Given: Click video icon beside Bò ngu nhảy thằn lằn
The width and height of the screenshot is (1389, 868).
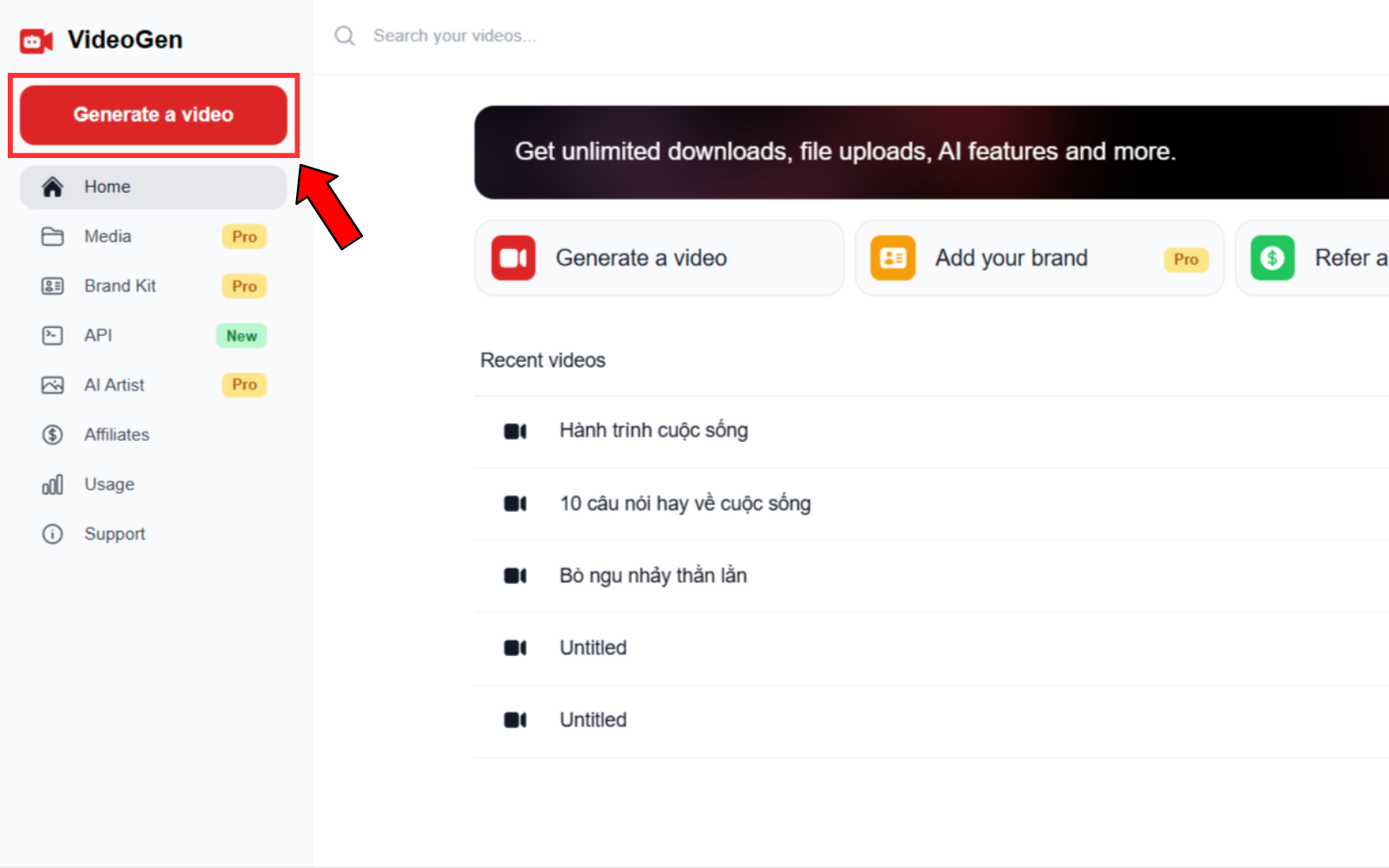Looking at the screenshot, I should (x=516, y=576).
